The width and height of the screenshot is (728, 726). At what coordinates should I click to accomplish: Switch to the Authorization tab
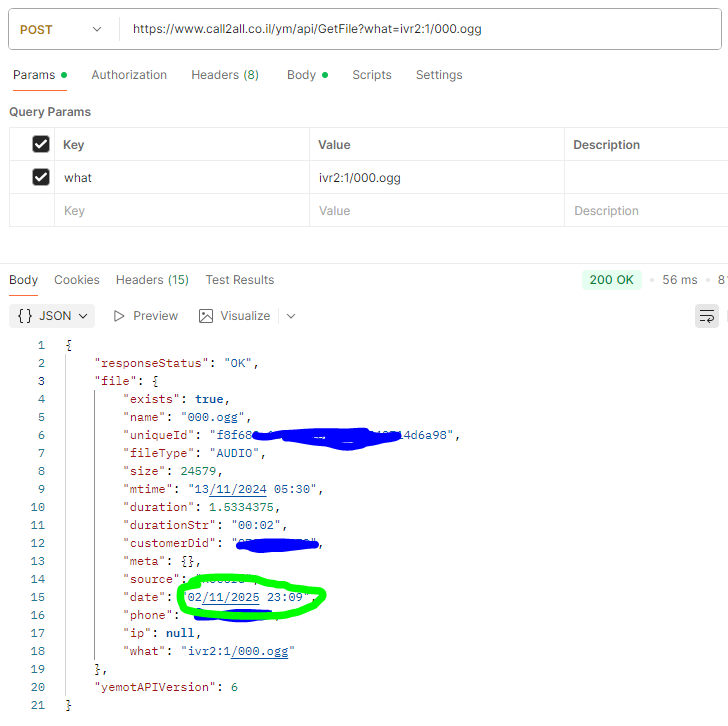click(129, 75)
